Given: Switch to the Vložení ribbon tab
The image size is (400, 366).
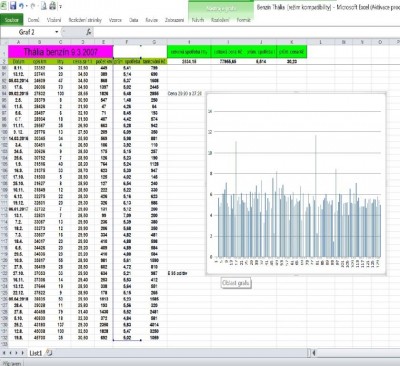Looking at the screenshot, I should (54, 20).
